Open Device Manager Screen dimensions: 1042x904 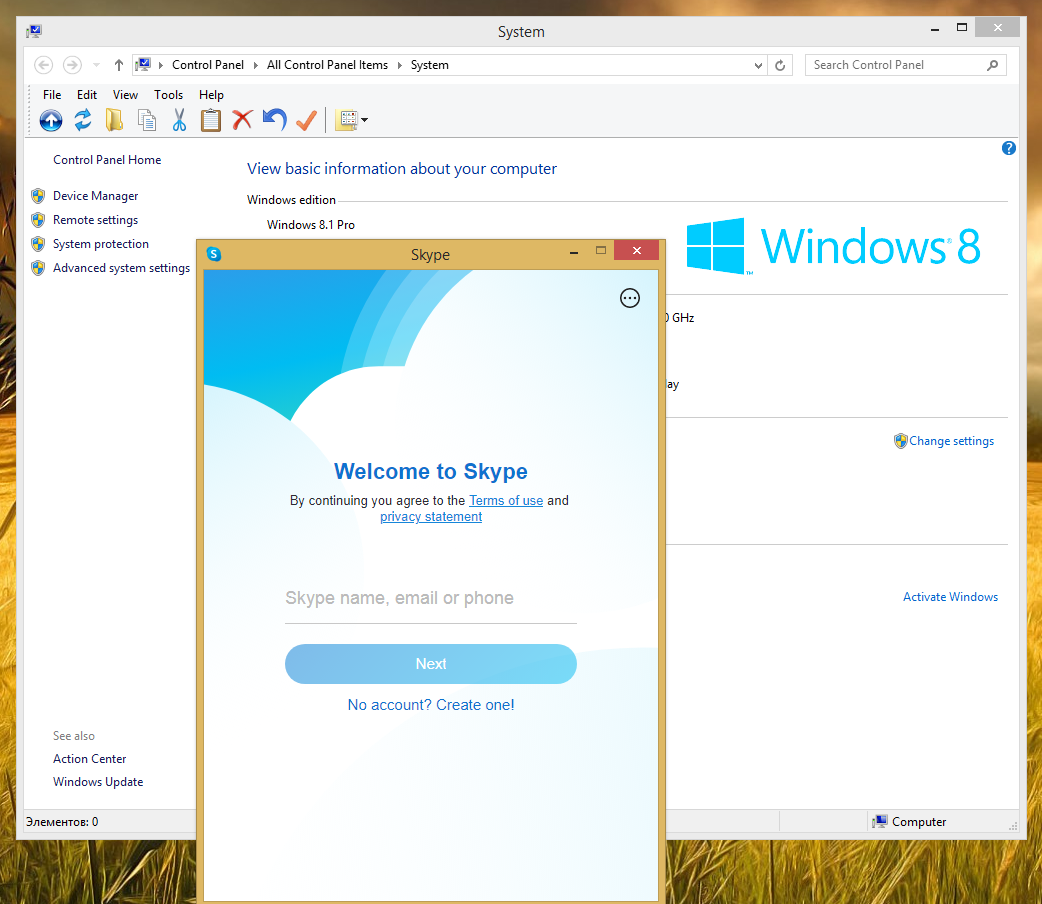(x=96, y=196)
